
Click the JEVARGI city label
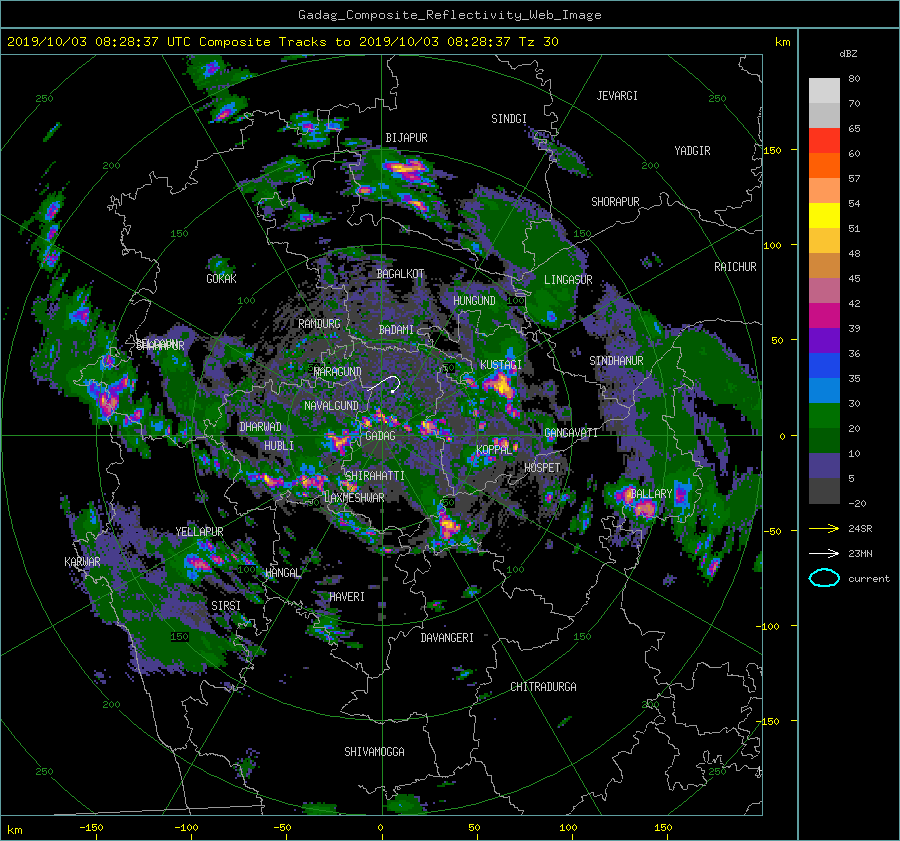[x=617, y=96]
